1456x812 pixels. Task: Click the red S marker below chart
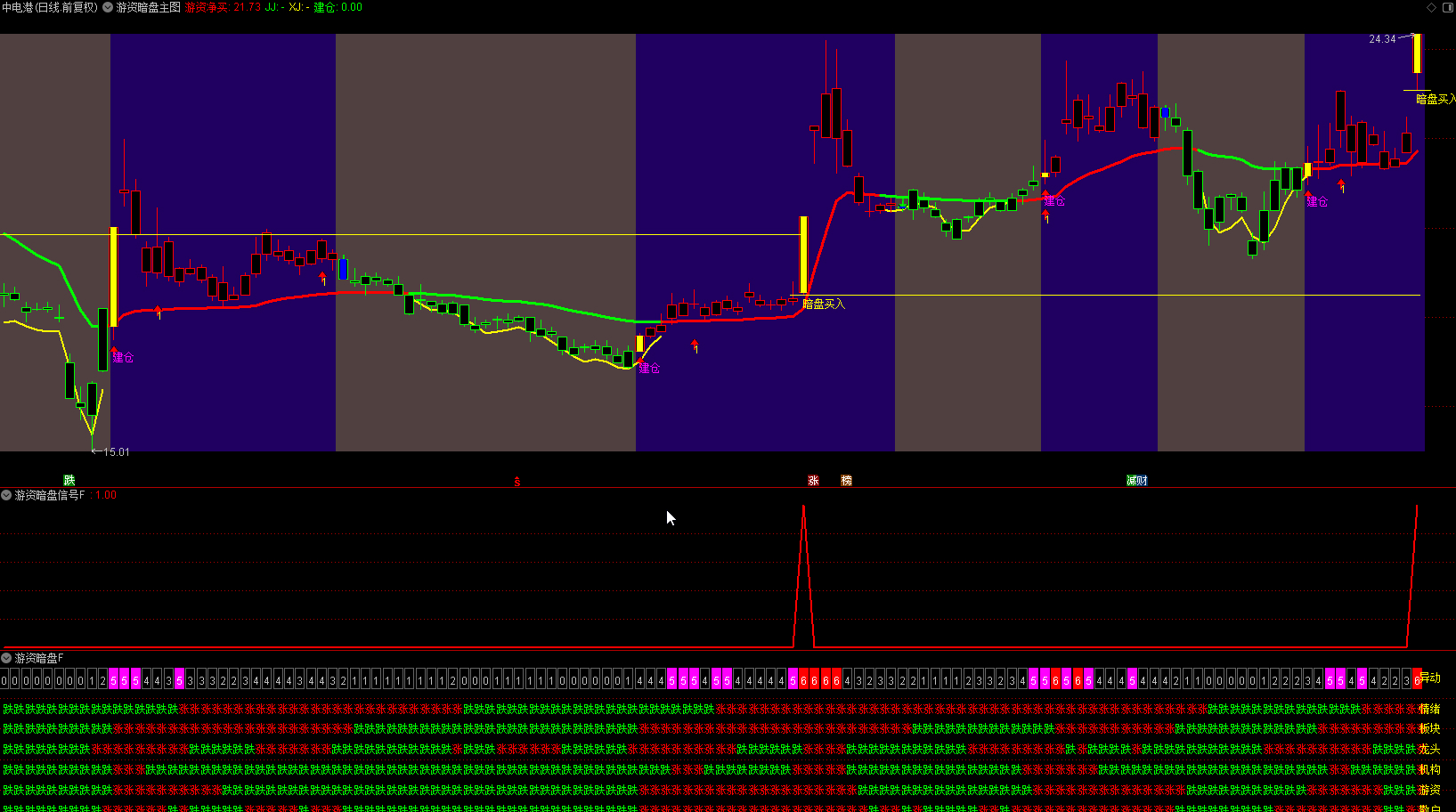pos(517,482)
